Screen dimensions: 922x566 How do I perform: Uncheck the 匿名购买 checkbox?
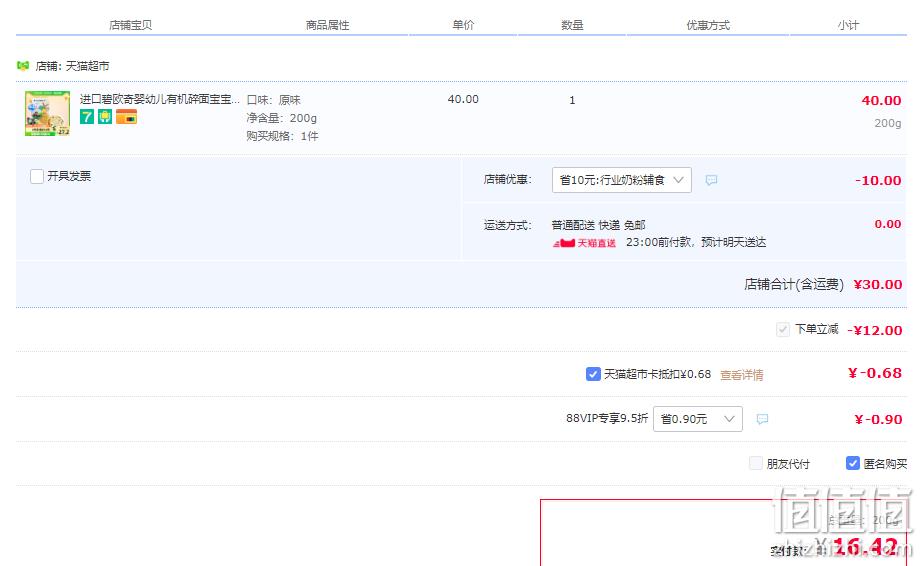[853, 463]
